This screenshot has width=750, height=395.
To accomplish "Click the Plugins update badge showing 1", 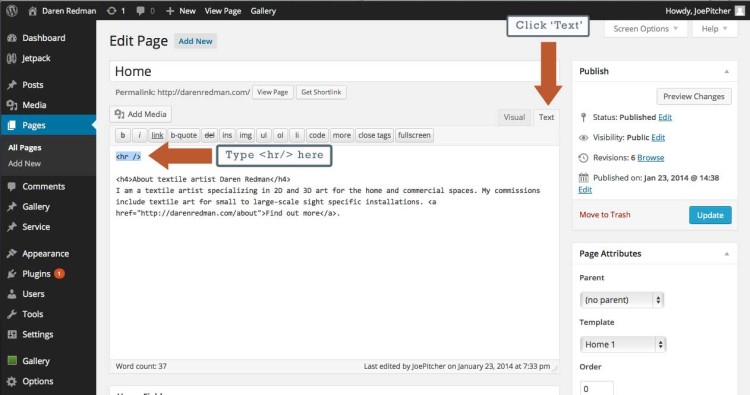I will pyautogui.click(x=59, y=274).
